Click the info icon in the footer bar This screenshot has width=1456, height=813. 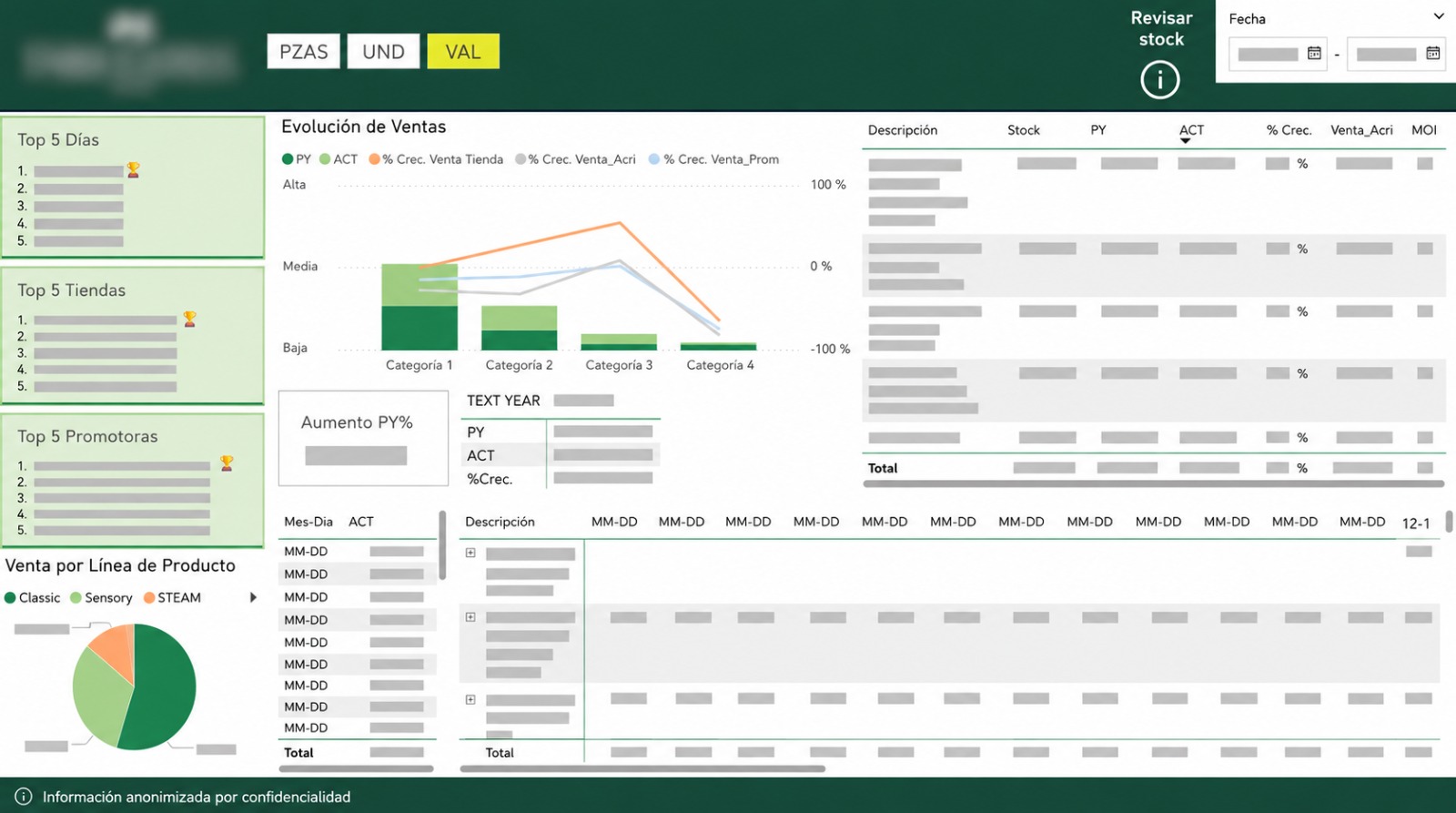pyautogui.click(x=23, y=797)
